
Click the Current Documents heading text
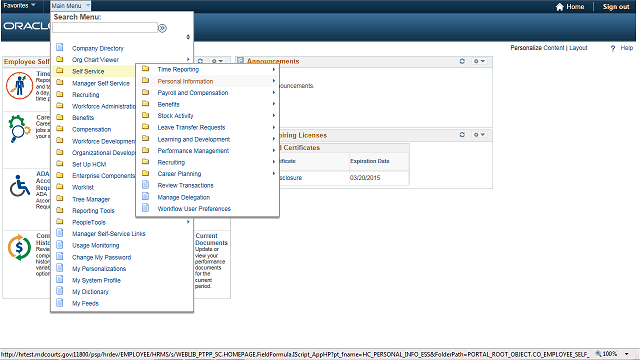click(x=211, y=239)
